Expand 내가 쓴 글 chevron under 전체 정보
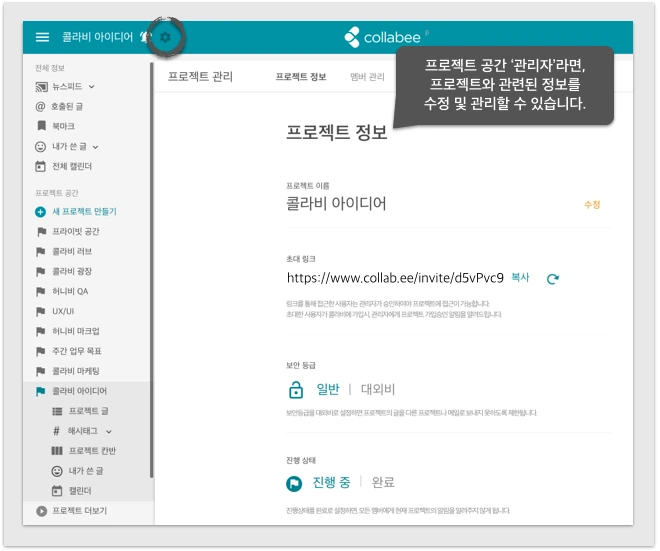This screenshot has height=551, width=660. (x=96, y=147)
